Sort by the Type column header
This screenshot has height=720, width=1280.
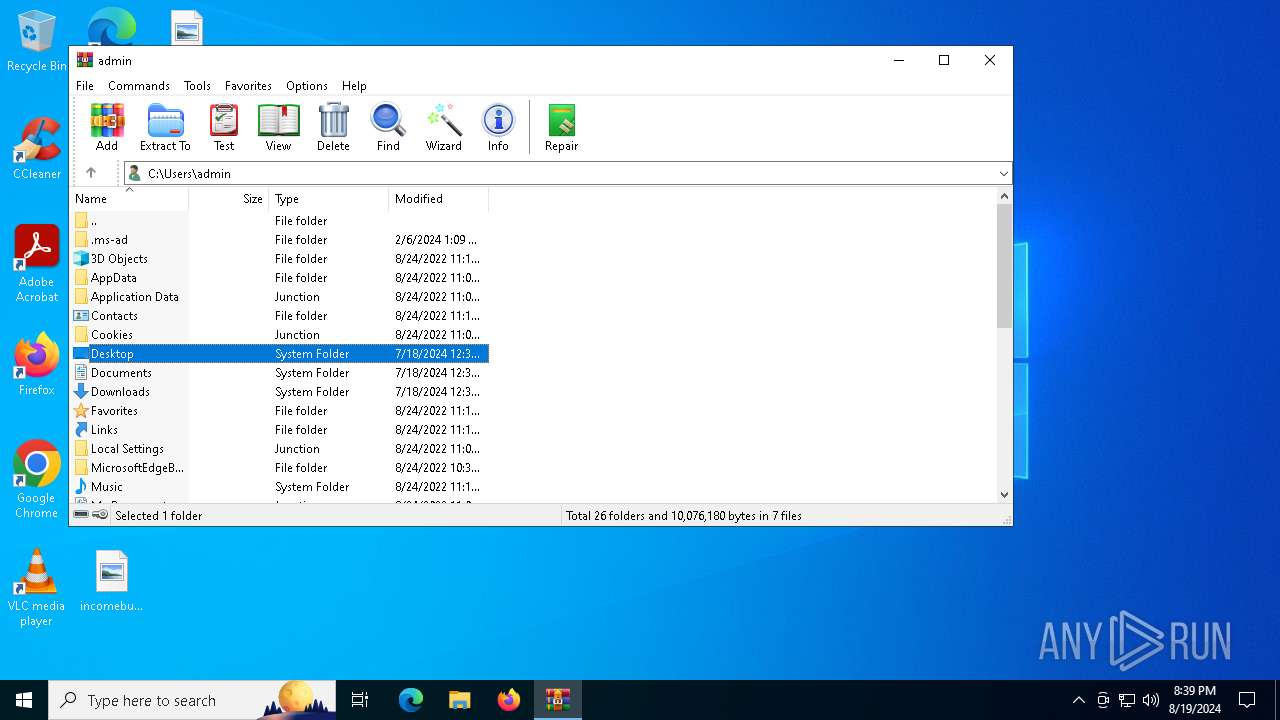click(329, 199)
